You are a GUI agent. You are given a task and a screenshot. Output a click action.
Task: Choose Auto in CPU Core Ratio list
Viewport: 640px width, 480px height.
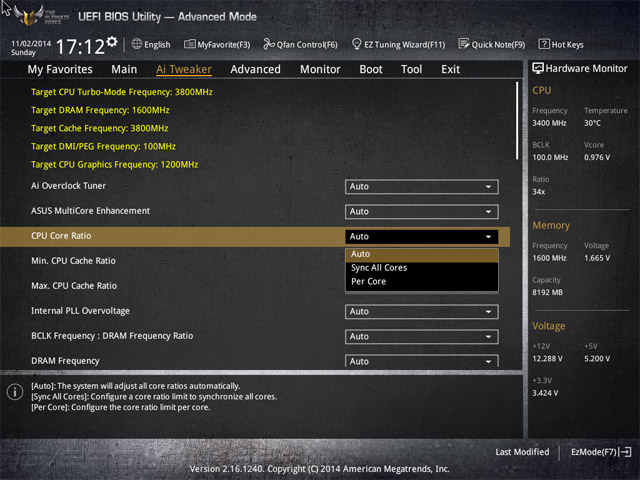(x=422, y=254)
